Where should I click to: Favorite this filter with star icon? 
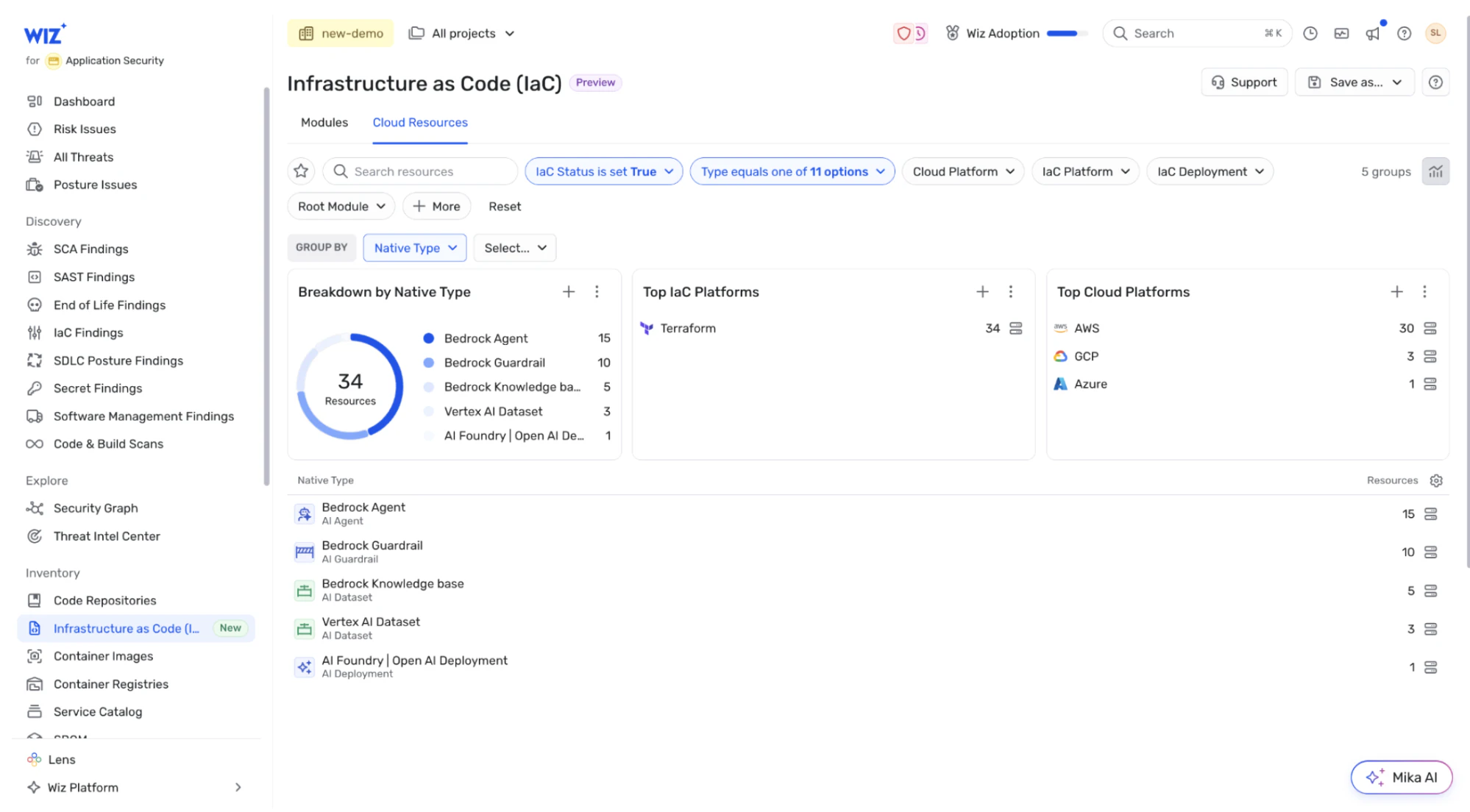point(301,171)
